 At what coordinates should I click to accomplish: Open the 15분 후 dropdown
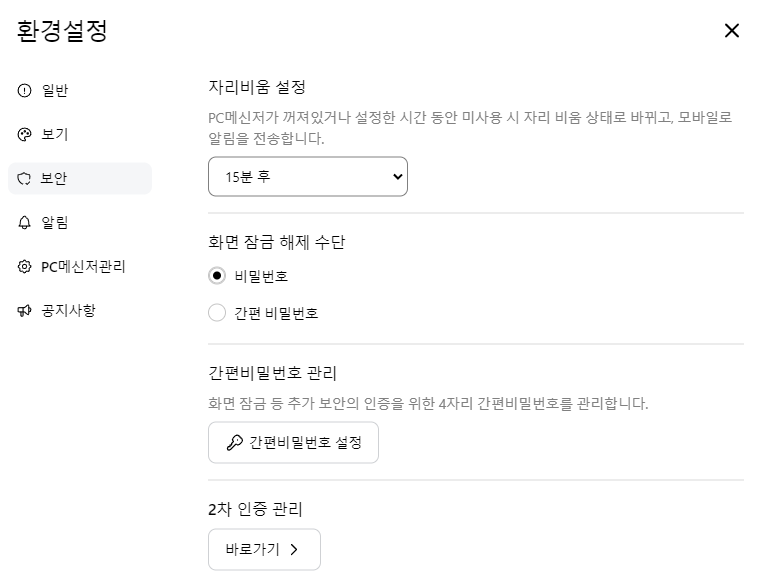pyautogui.click(x=307, y=177)
